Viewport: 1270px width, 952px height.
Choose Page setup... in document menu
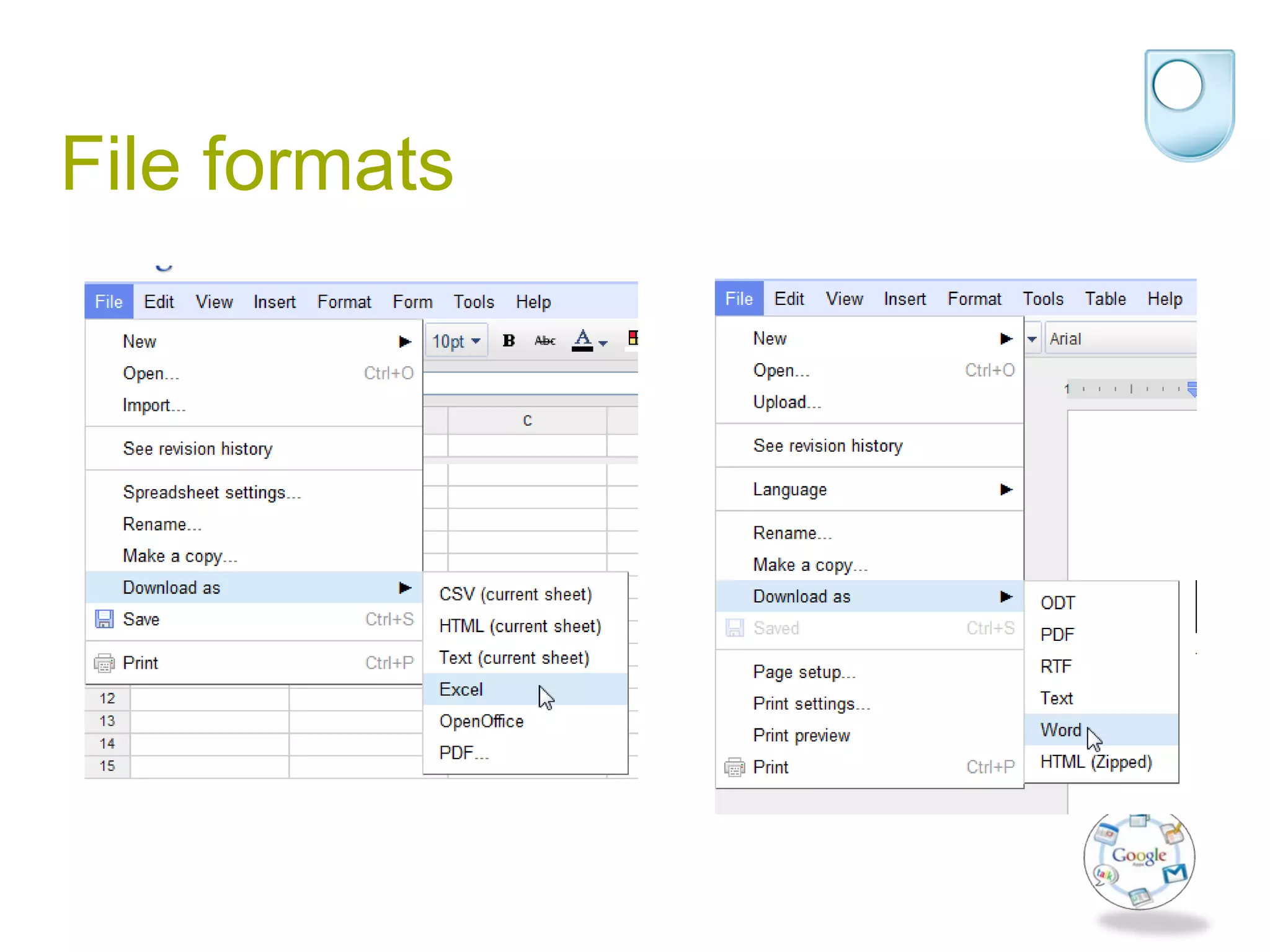tap(869, 672)
